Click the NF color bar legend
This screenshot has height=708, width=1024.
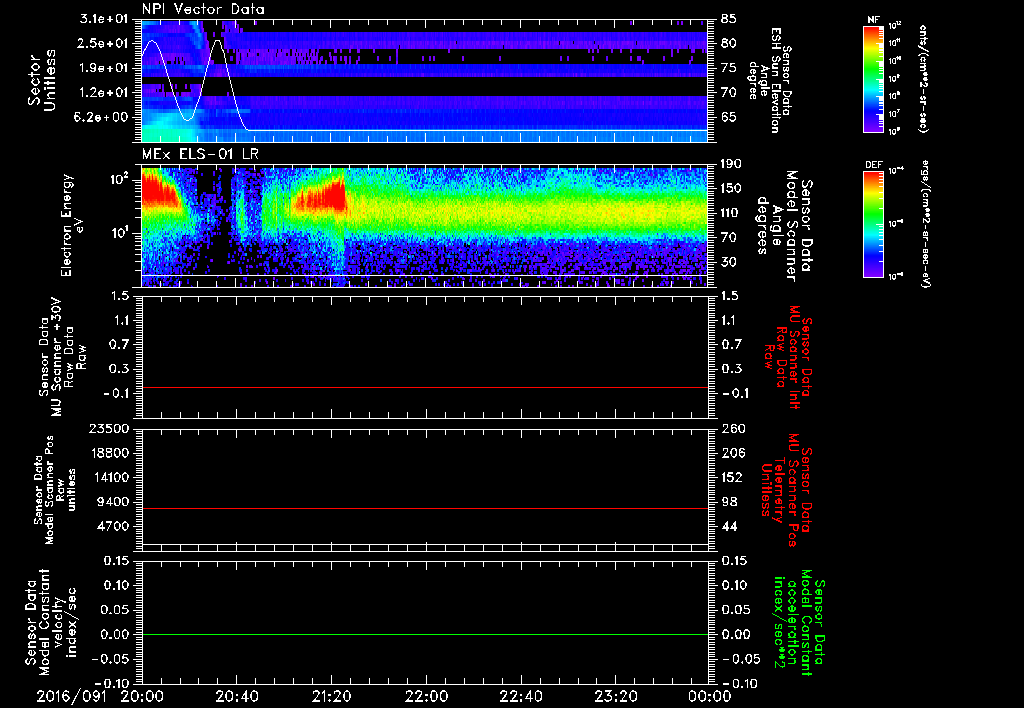873,78
